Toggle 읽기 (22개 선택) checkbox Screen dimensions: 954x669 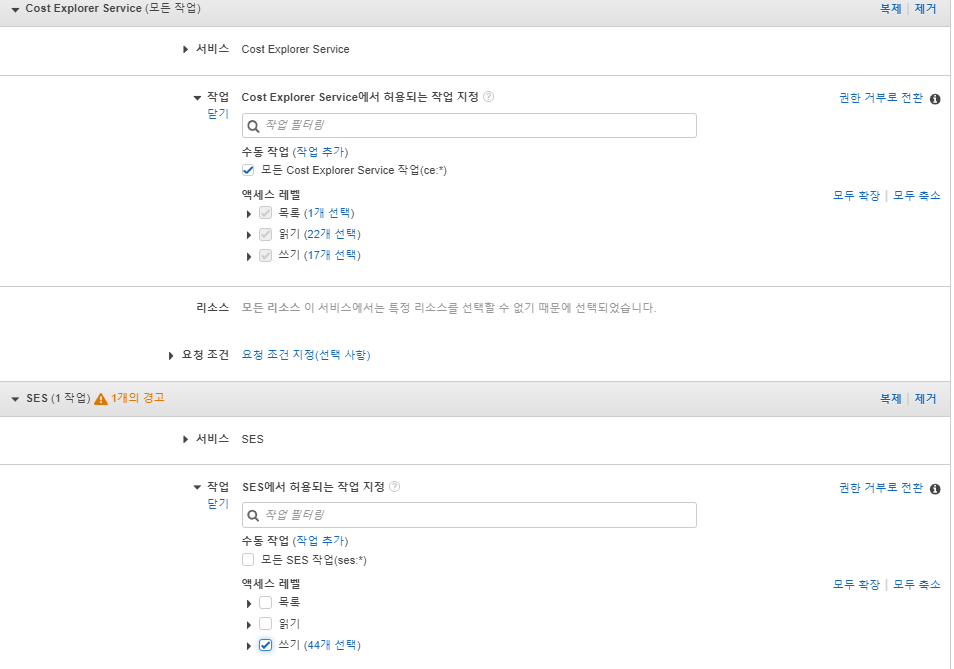265,234
